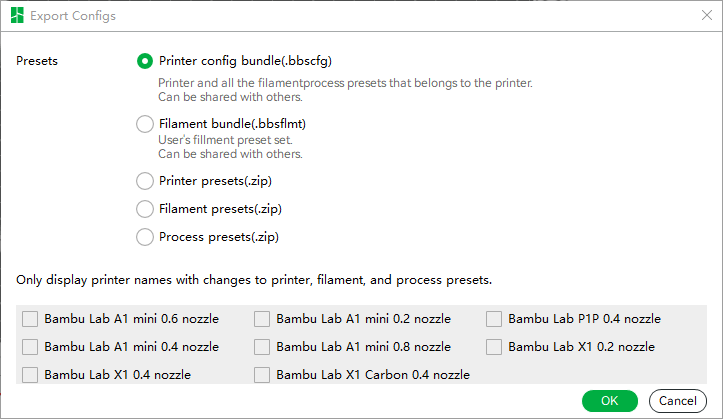The height and width of the screenshot is (419, 723).
Task: Click the Printer config bundle description text
Action: coord(345,90)
